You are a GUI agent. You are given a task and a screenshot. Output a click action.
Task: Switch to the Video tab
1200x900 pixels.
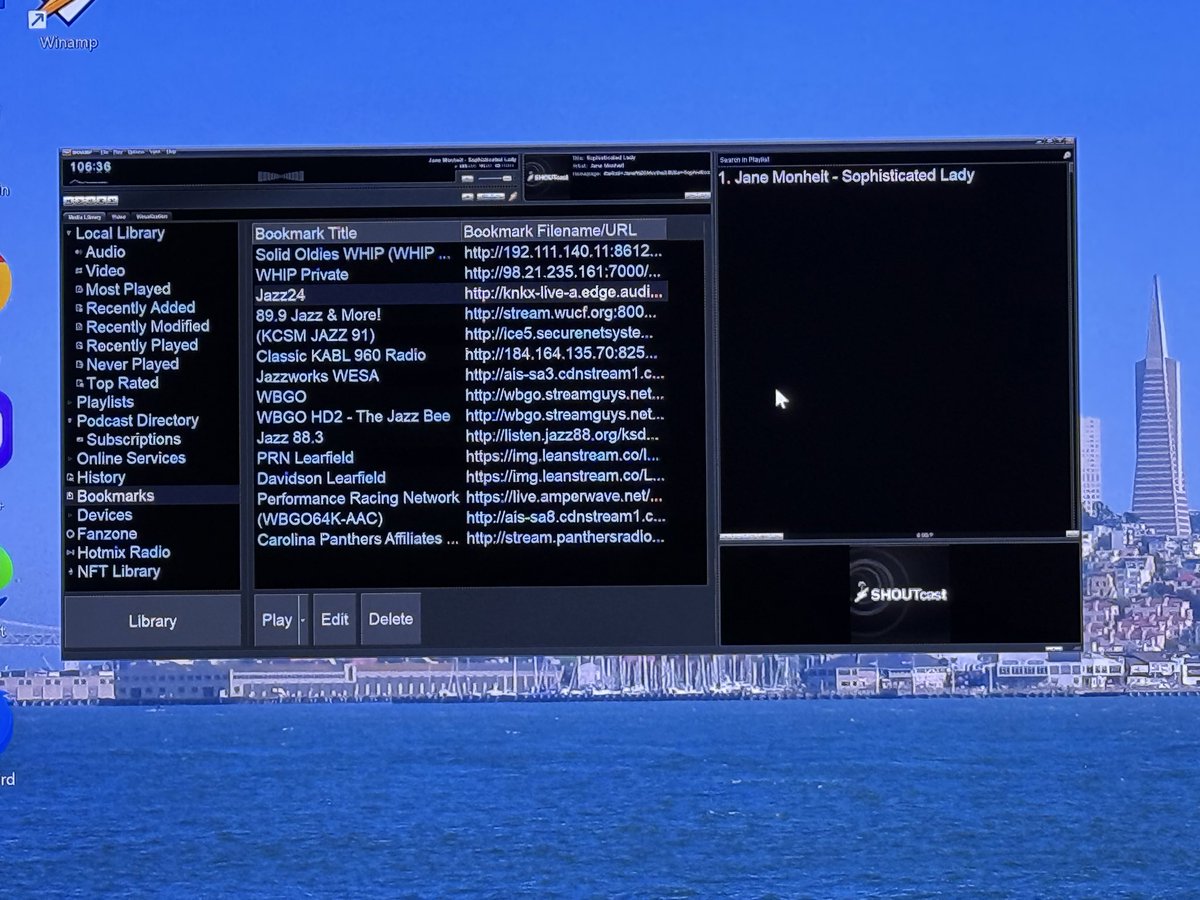coord(118,216)
